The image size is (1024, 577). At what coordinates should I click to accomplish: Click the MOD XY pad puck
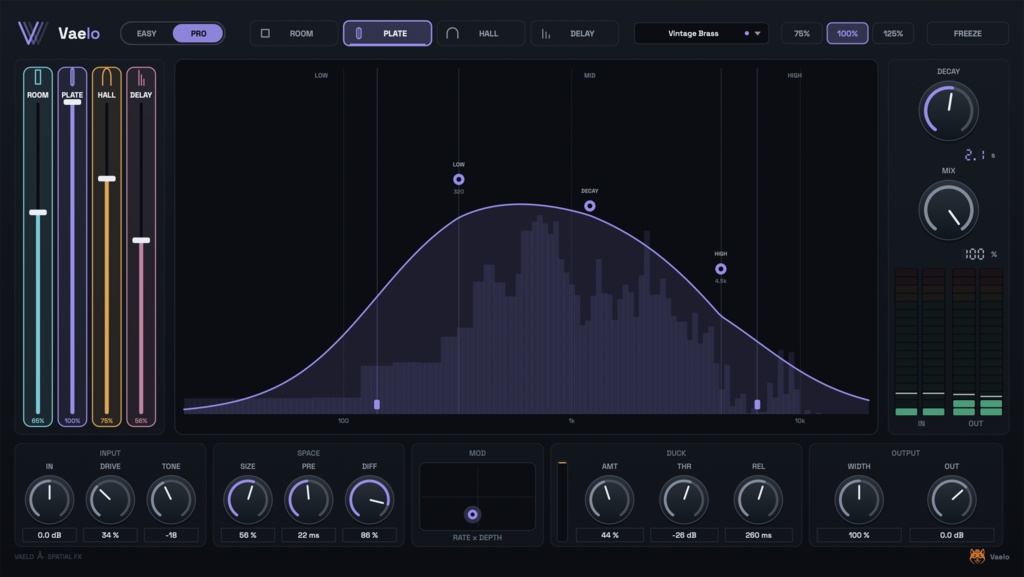click(x=472, y=514)
